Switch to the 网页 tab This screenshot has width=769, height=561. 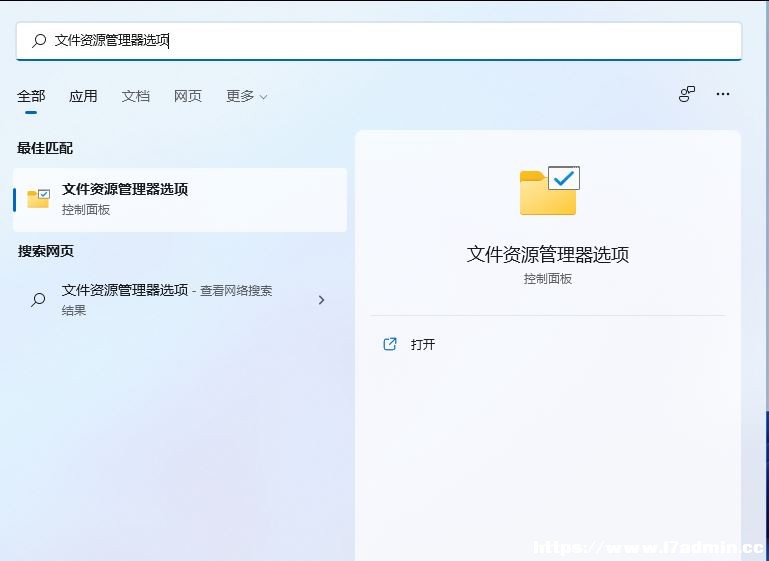coord(188,96)
